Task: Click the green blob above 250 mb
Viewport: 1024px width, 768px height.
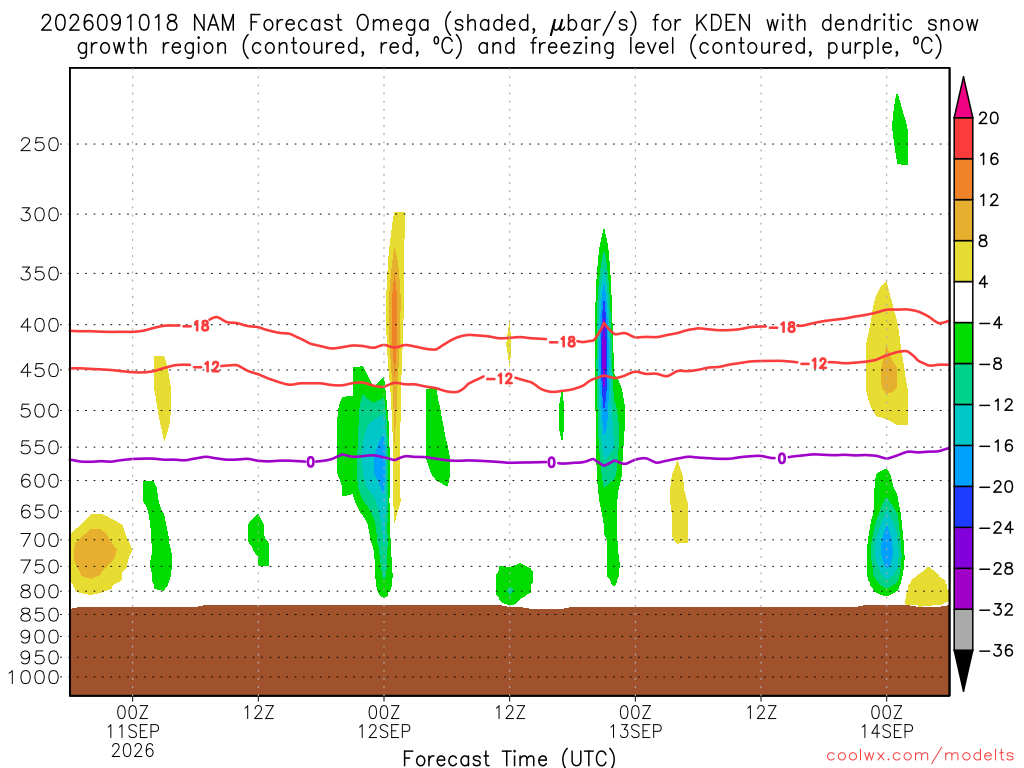Action: tap(900, 129)
